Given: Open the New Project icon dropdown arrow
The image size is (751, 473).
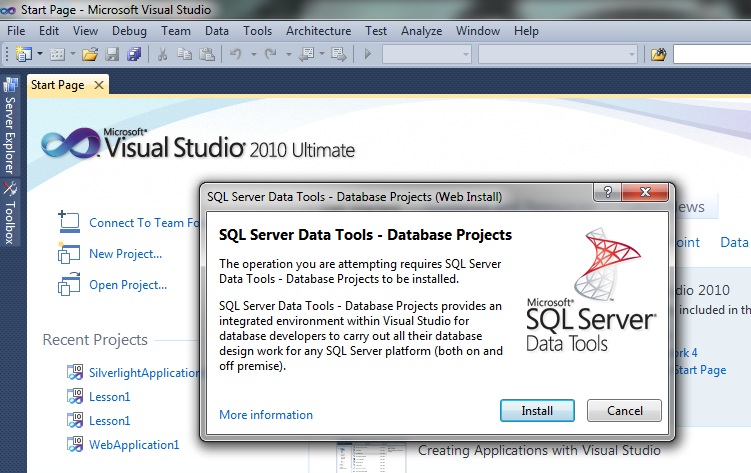Looking at the screenshot, I should click(x=40, y=54).
